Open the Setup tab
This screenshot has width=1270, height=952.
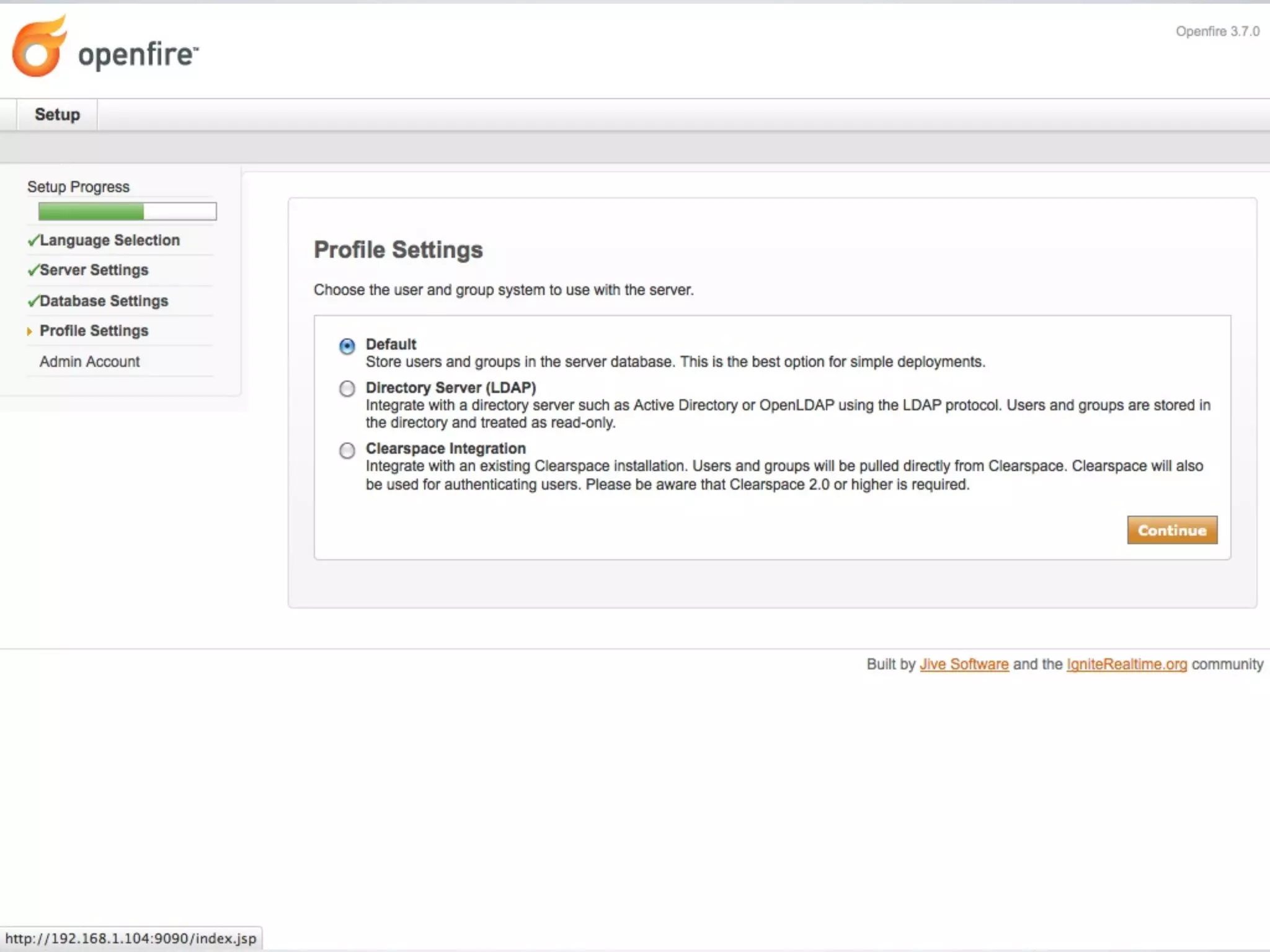(57, 115)
